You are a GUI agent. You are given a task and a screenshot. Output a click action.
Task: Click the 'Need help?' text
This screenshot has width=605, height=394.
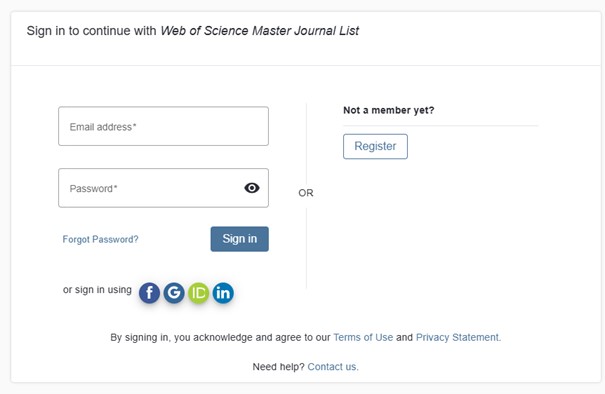tap(279, 367)
